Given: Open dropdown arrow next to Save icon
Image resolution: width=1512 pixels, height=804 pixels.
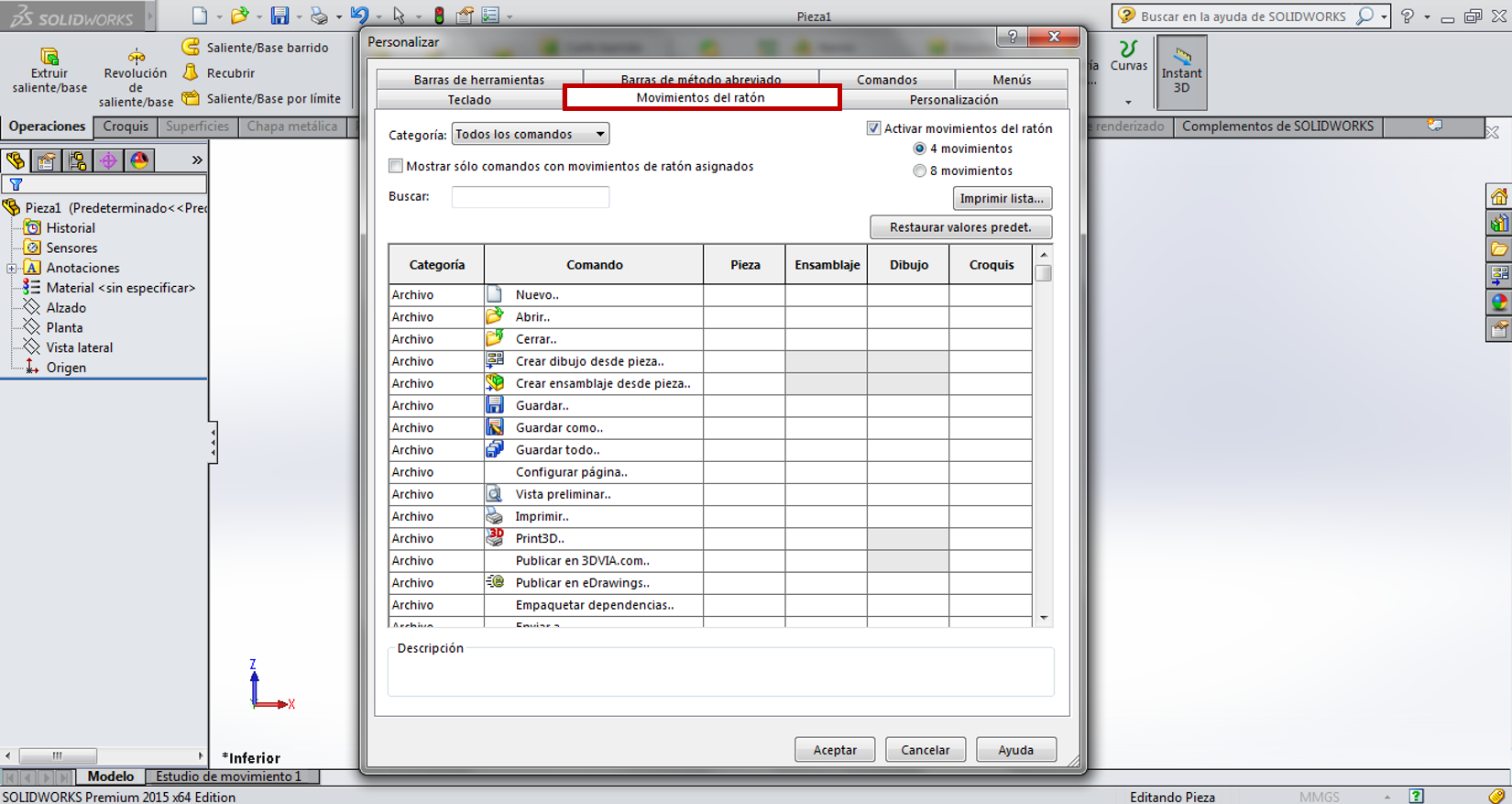Looking at the screenshot, I should pos(299,17).
